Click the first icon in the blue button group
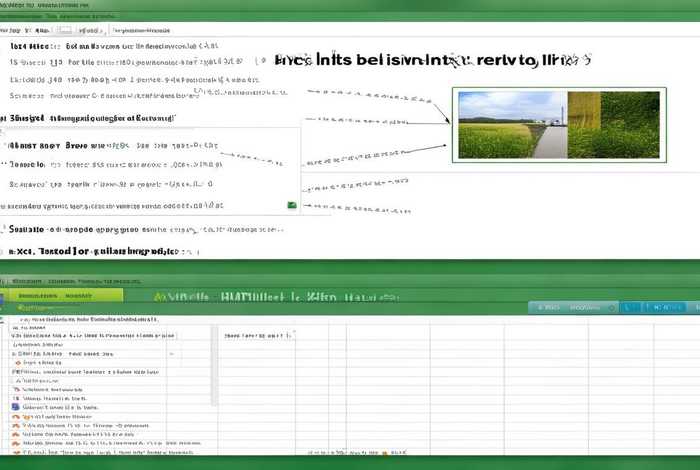 tap(629, 307)
